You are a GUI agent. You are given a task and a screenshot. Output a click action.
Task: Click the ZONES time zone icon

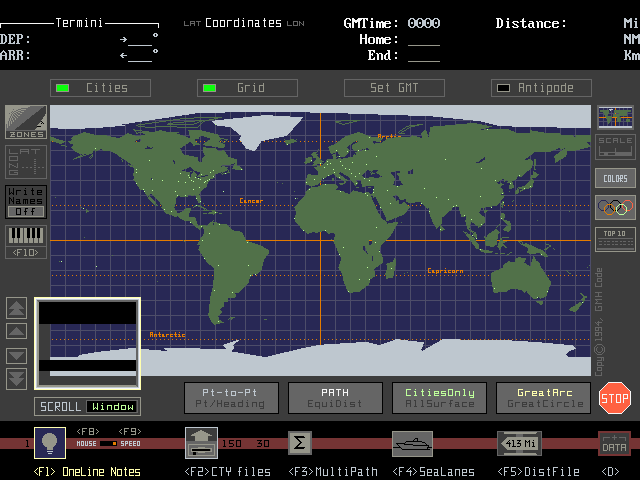25,122
